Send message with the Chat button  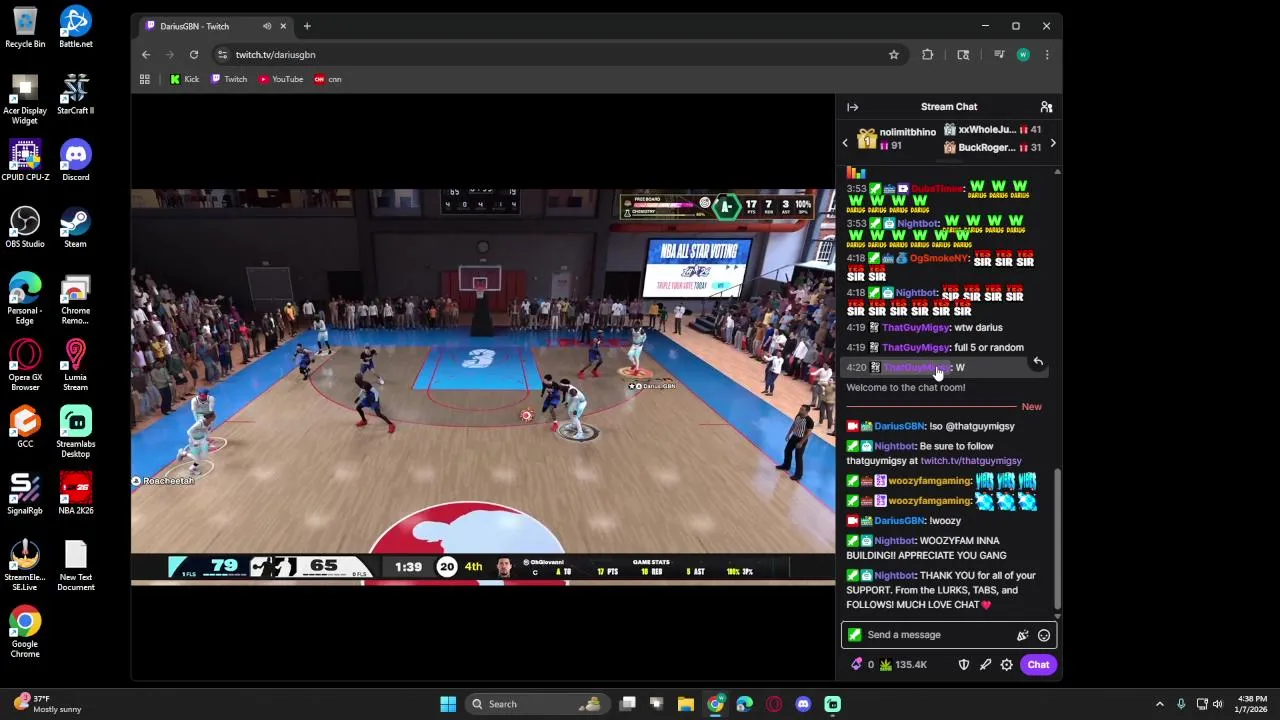(x=1038, y=665)
